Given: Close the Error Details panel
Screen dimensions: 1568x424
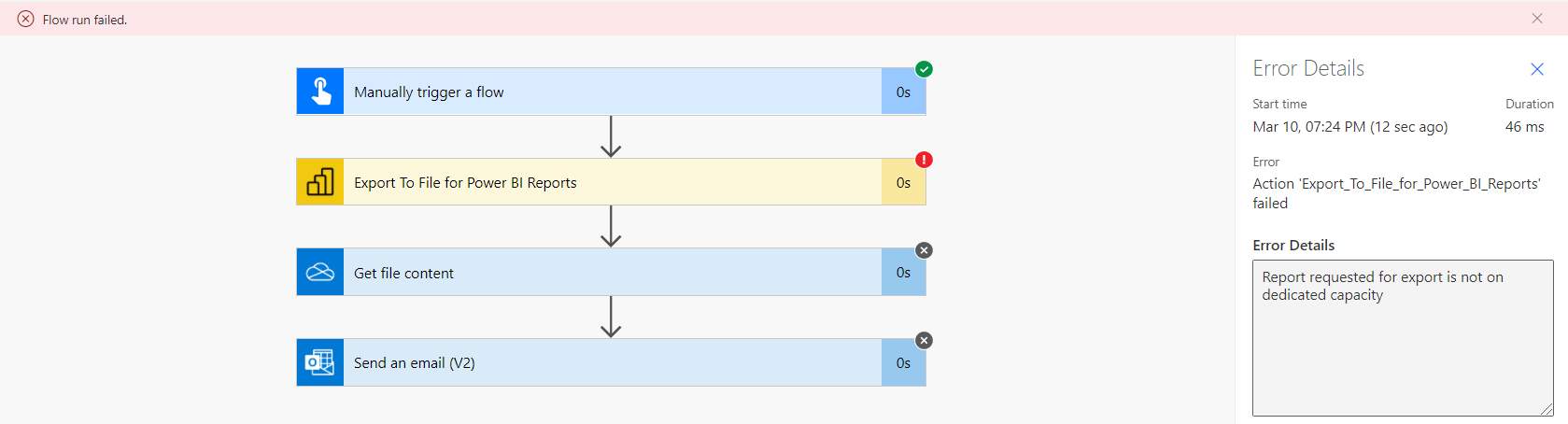Looking at the screenshot, I should pos(1537,69).
